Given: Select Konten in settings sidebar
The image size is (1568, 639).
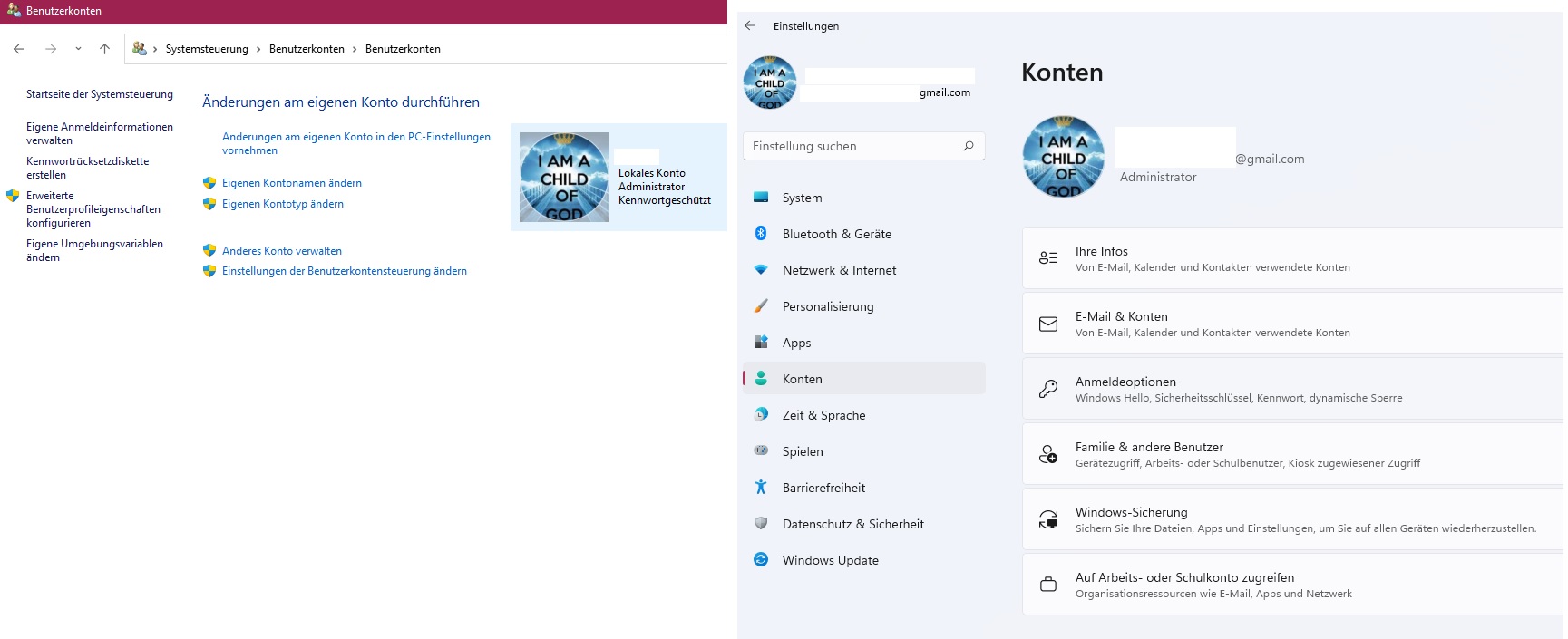Looking at the screenshot, I should [863, 379].
